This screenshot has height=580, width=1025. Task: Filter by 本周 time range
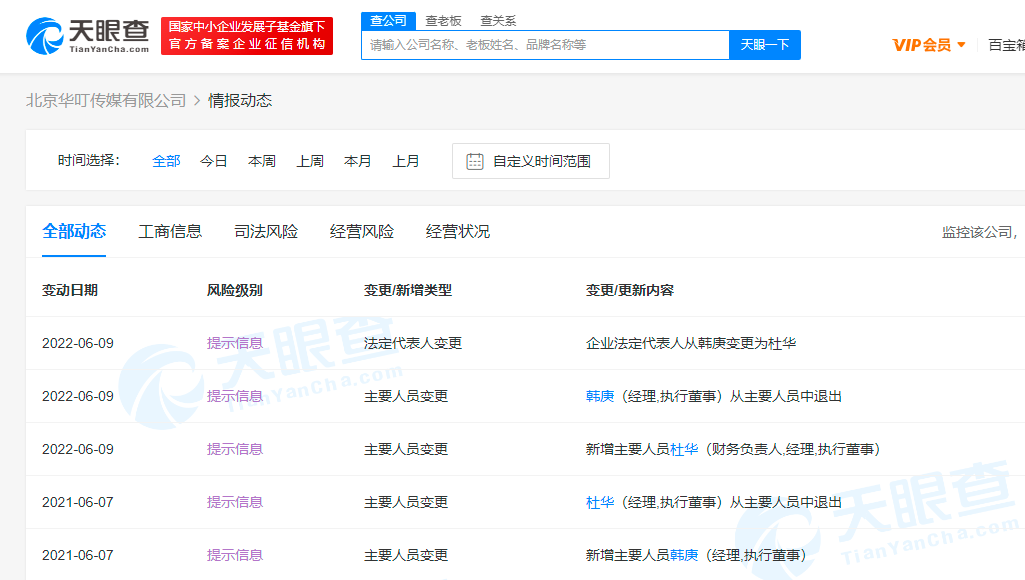(262, 161)
